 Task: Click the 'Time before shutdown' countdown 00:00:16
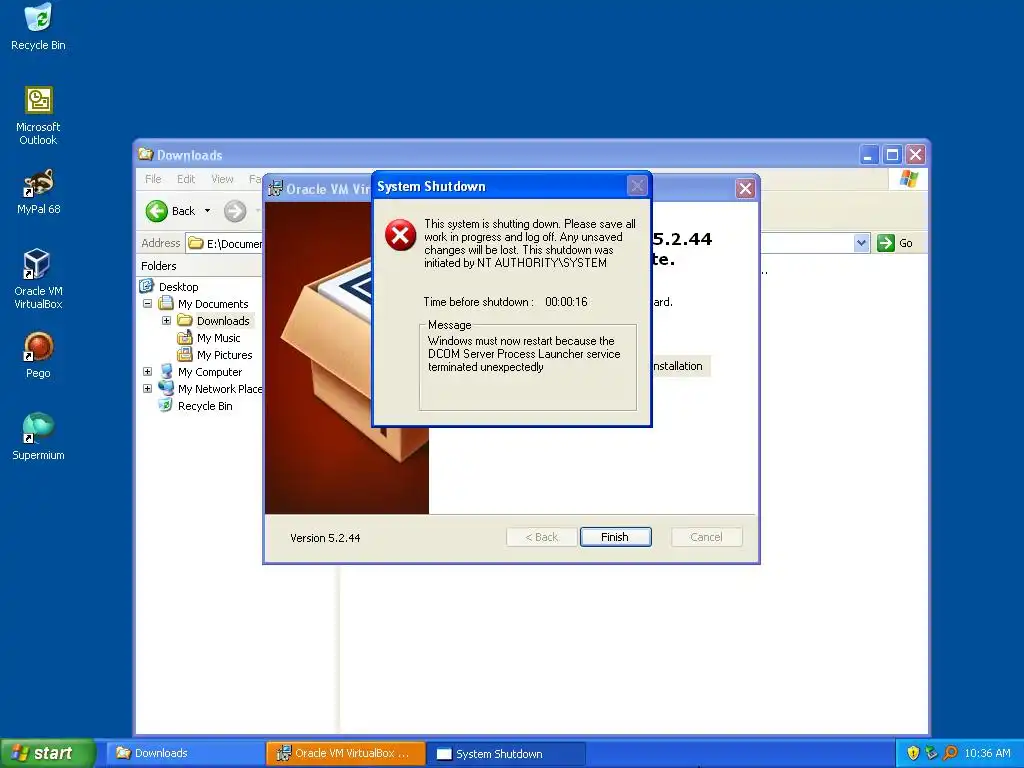coord(566,302)
